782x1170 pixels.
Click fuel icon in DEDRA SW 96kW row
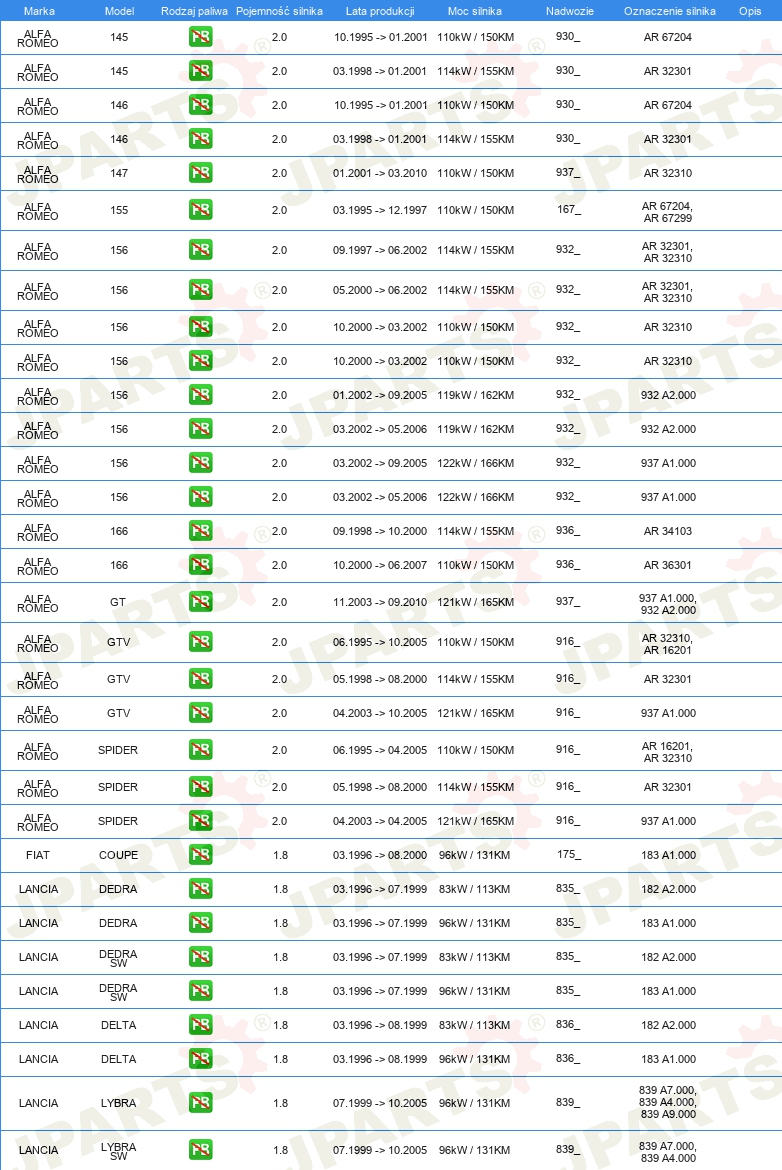click(x=201, y=991)
